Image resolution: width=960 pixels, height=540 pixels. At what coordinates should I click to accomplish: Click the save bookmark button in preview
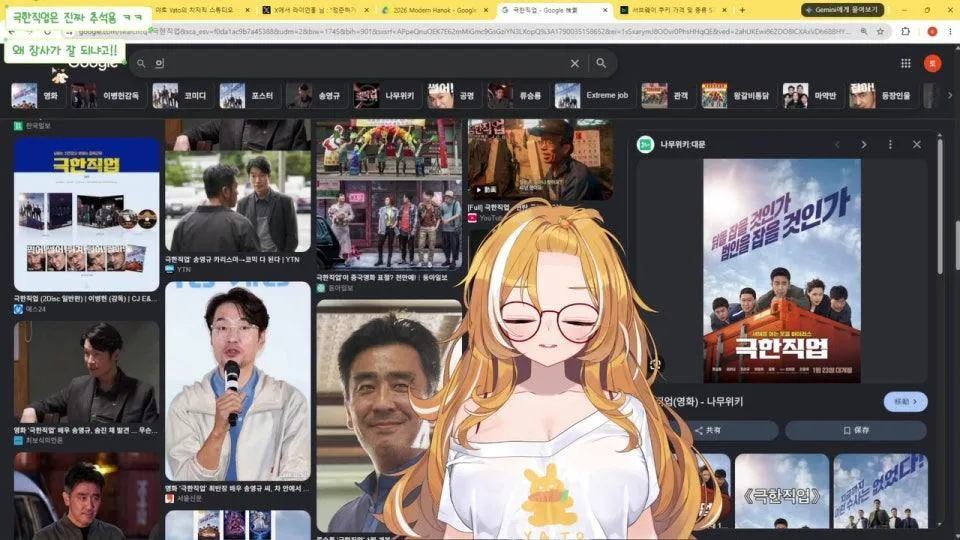click(x=856, y=430)
